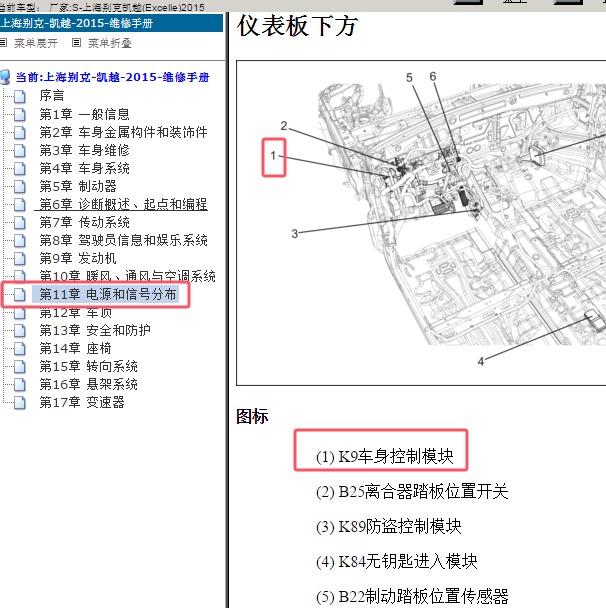
Task: Click the 仪表板下方 page heading
Action: point(297,26)
